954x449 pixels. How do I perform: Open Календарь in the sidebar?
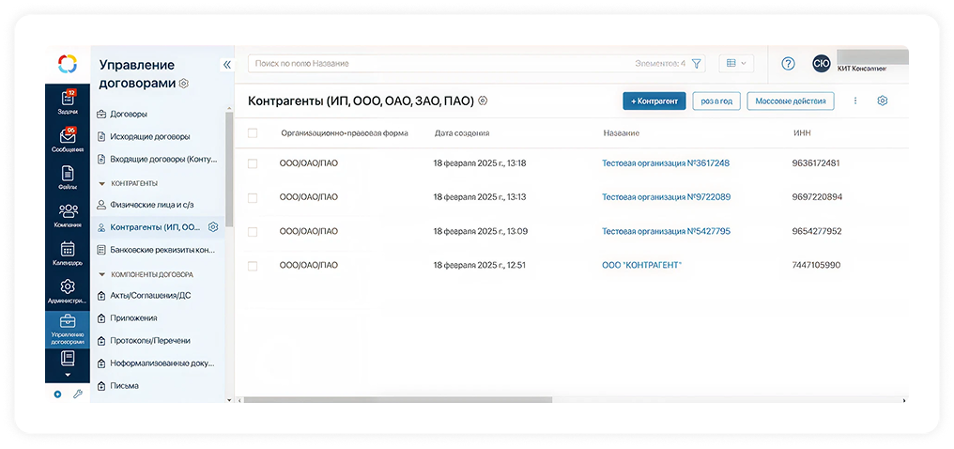(x=67, y=253)
